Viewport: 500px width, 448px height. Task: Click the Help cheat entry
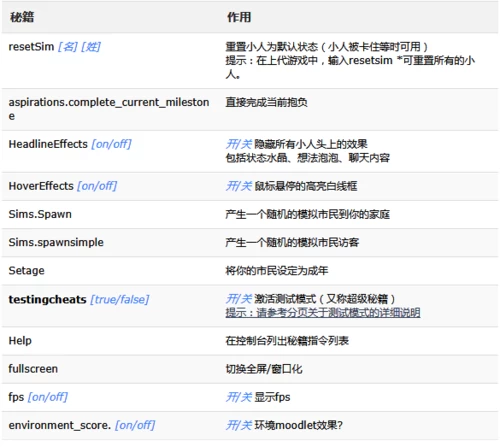point(20,341)
